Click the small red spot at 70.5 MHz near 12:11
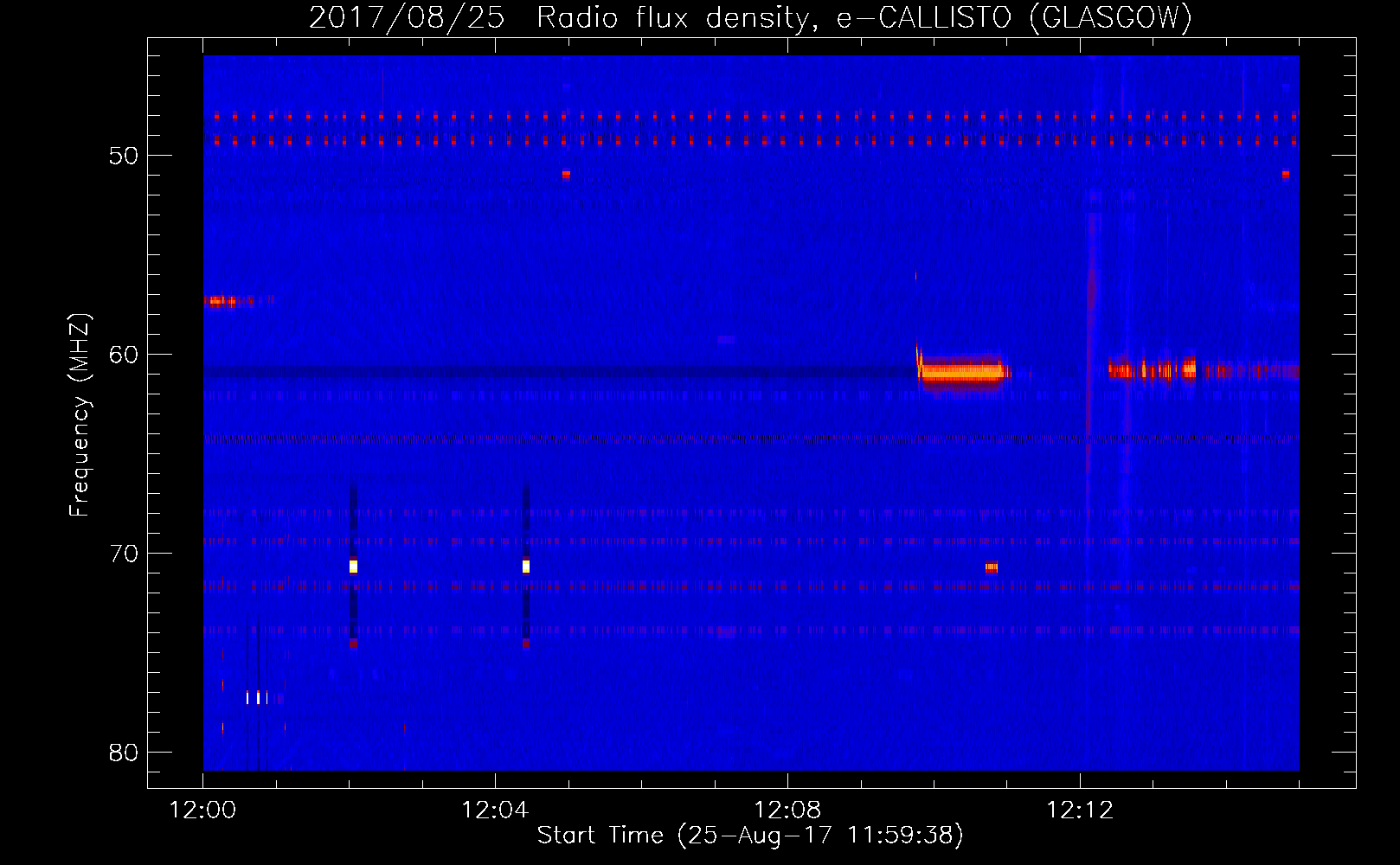1400x865 pixels. pyautogui.click(x=992, y=567)
